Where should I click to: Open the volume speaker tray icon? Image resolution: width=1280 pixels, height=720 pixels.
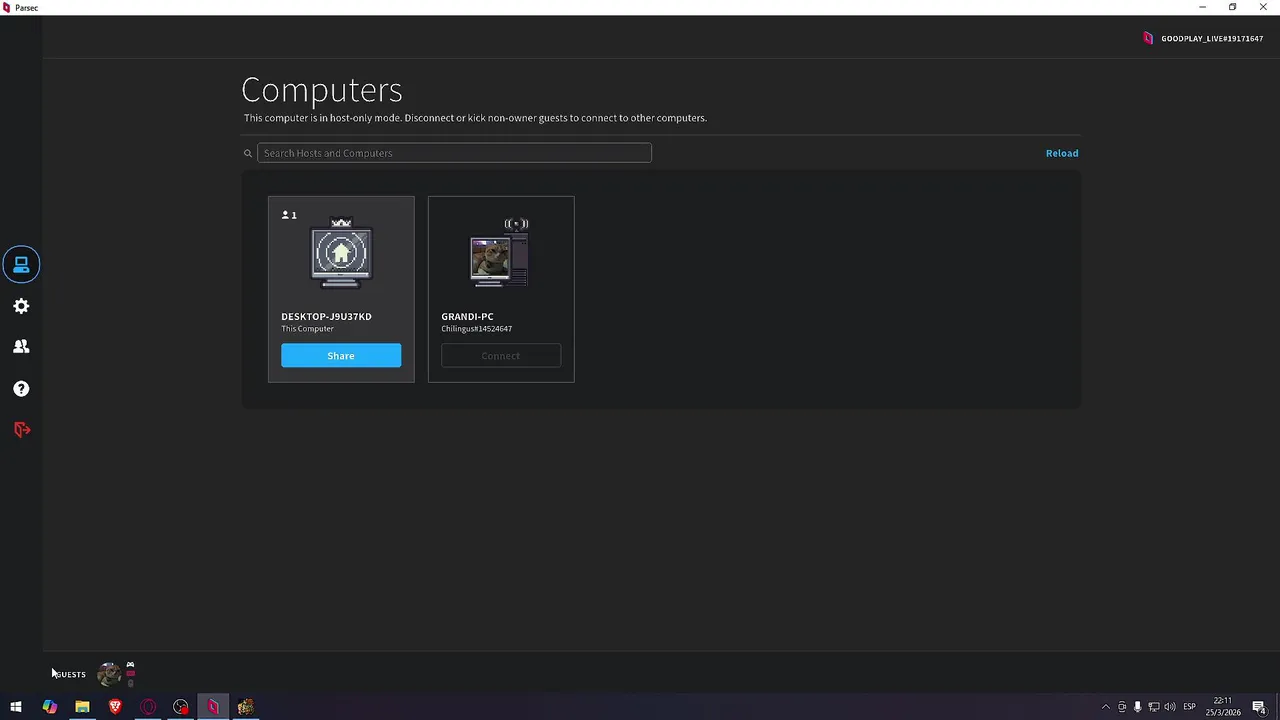(x=1169, y=707)
